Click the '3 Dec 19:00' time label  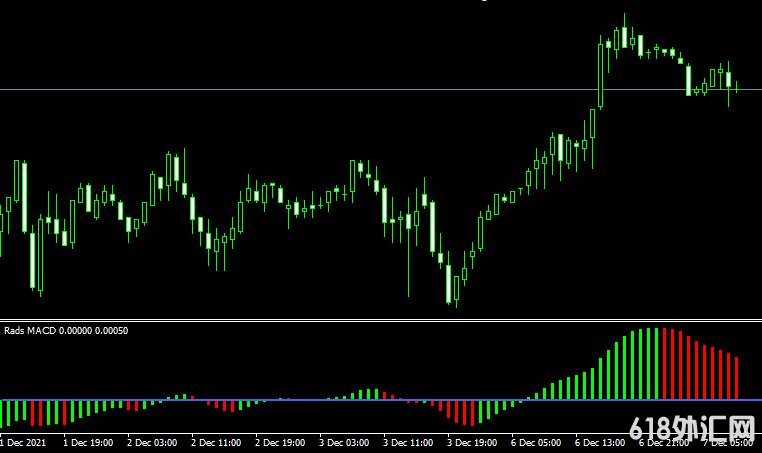[472, 443]
